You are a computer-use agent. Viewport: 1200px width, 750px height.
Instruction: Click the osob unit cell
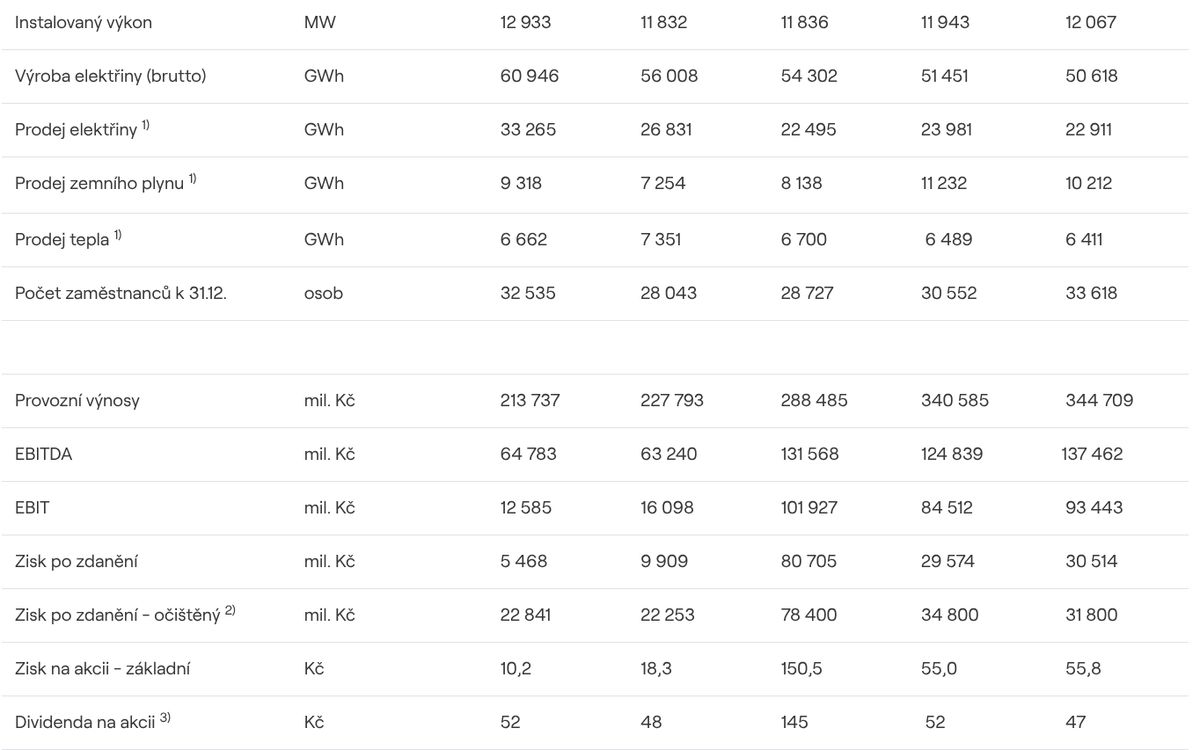(x=323, y=293)
